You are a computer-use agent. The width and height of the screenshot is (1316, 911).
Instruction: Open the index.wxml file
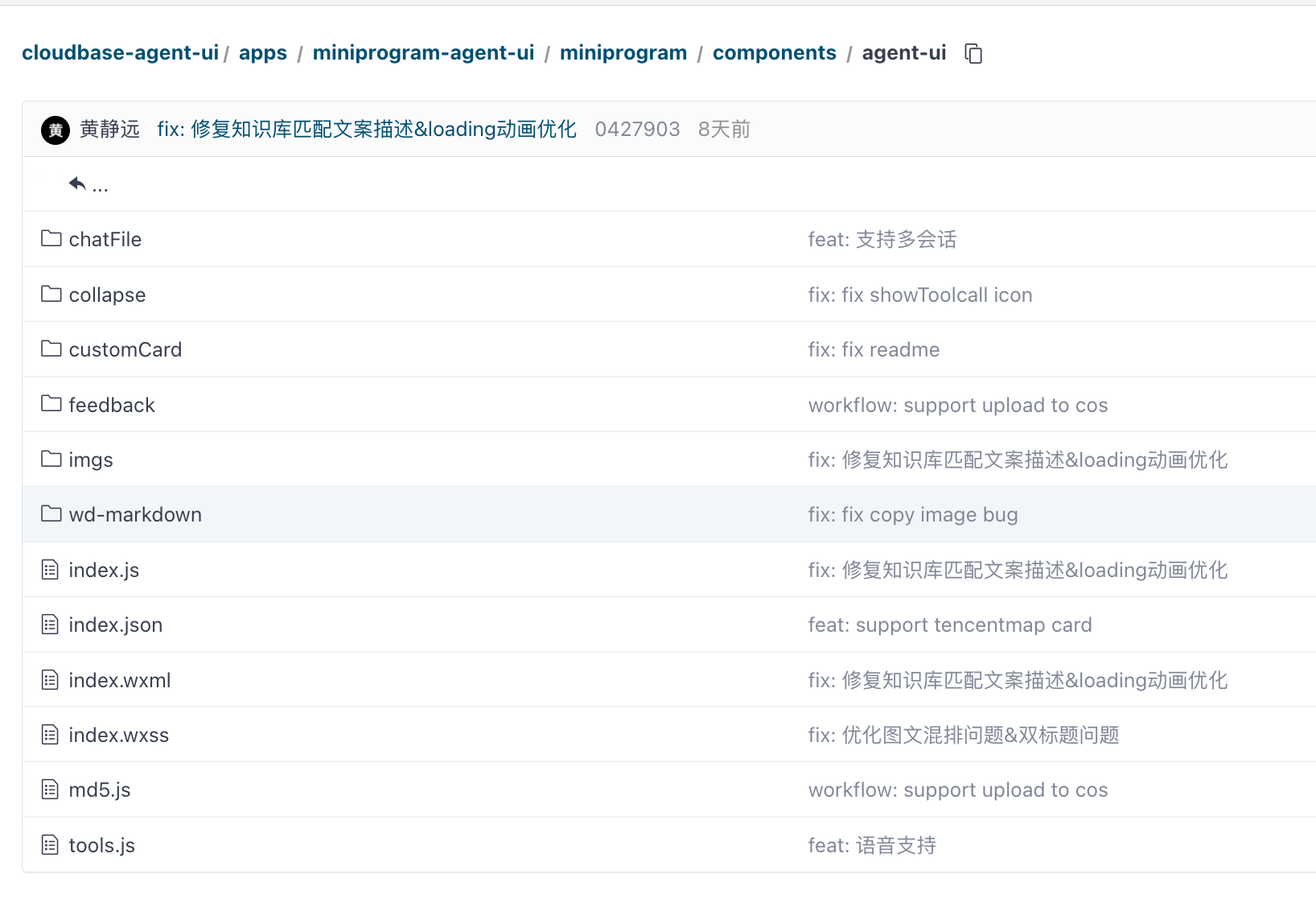coord(120,681)
